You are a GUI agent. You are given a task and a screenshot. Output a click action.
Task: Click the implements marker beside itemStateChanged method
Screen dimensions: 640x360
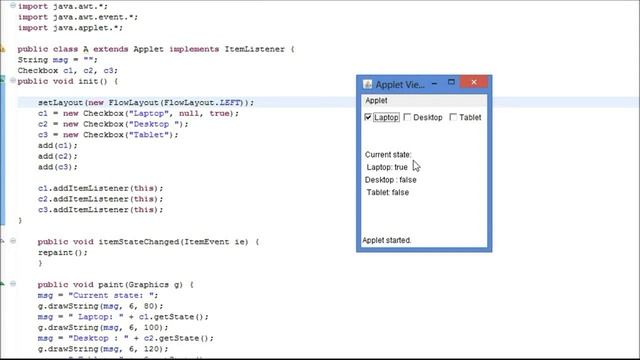(x=2, y=241)
